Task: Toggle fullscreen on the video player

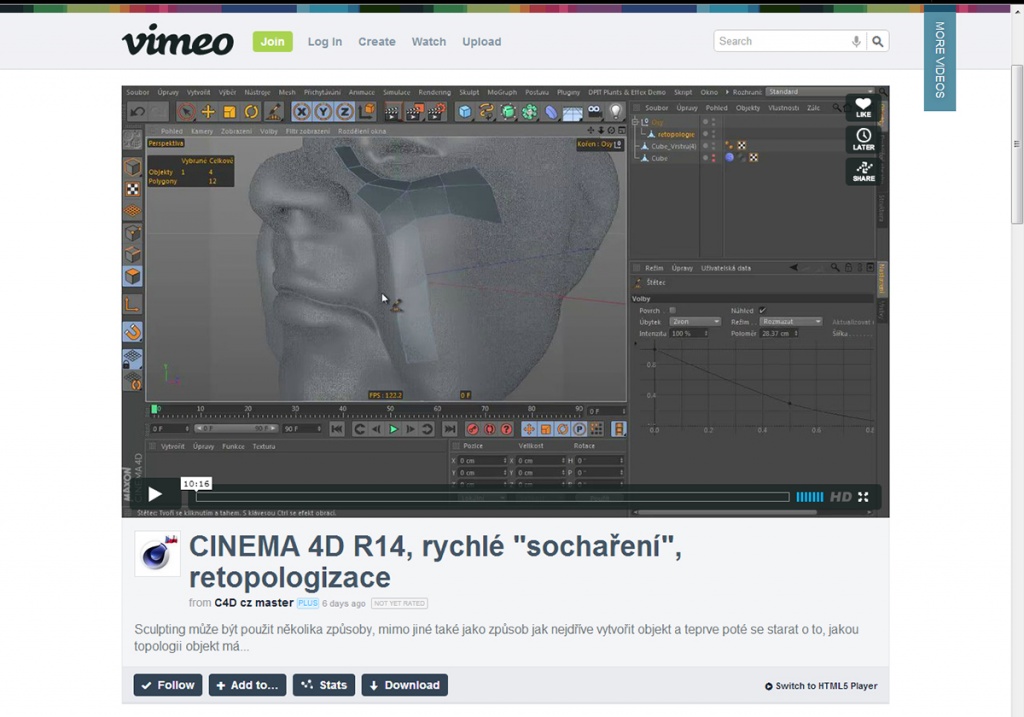Action: [x=863, y=497]
